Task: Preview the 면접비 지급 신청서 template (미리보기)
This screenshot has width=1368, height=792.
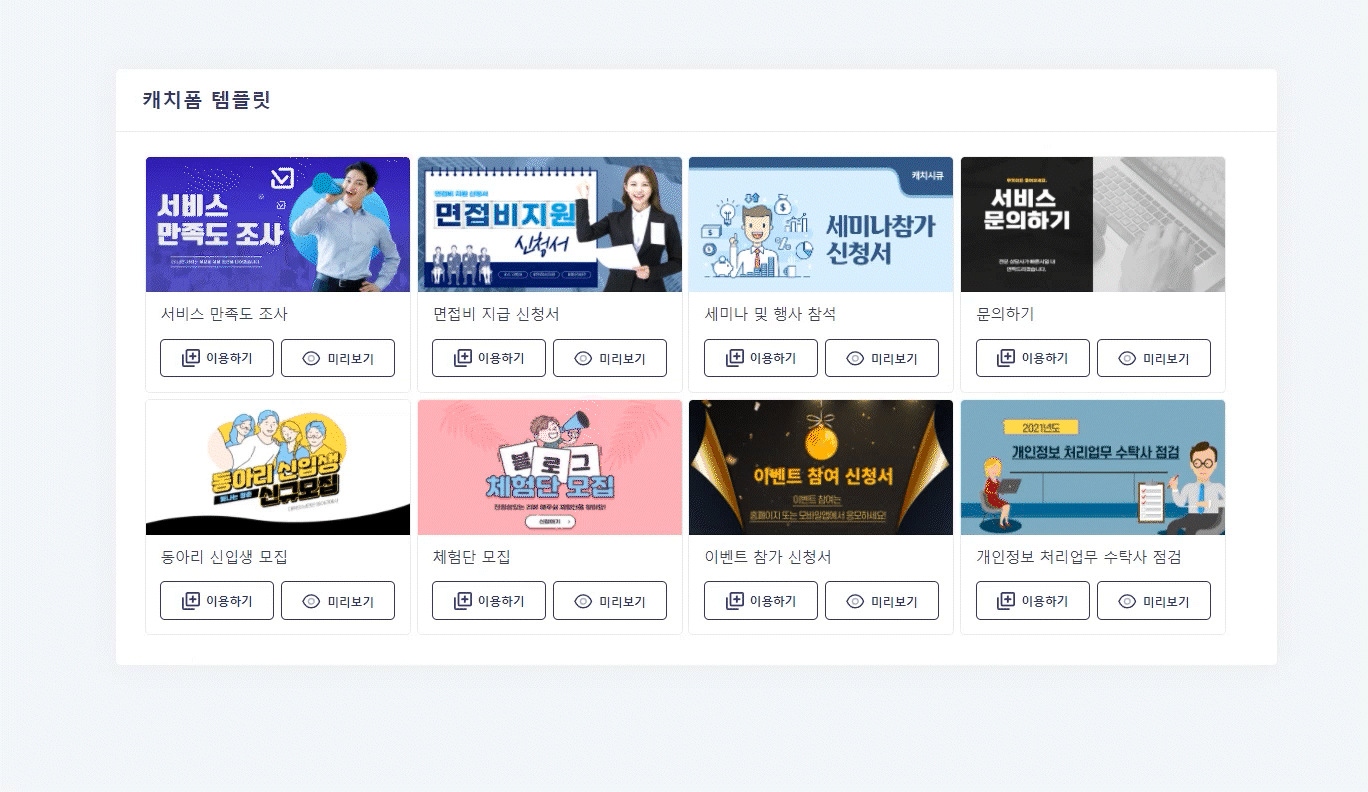Action: click(x=610, y=358)
